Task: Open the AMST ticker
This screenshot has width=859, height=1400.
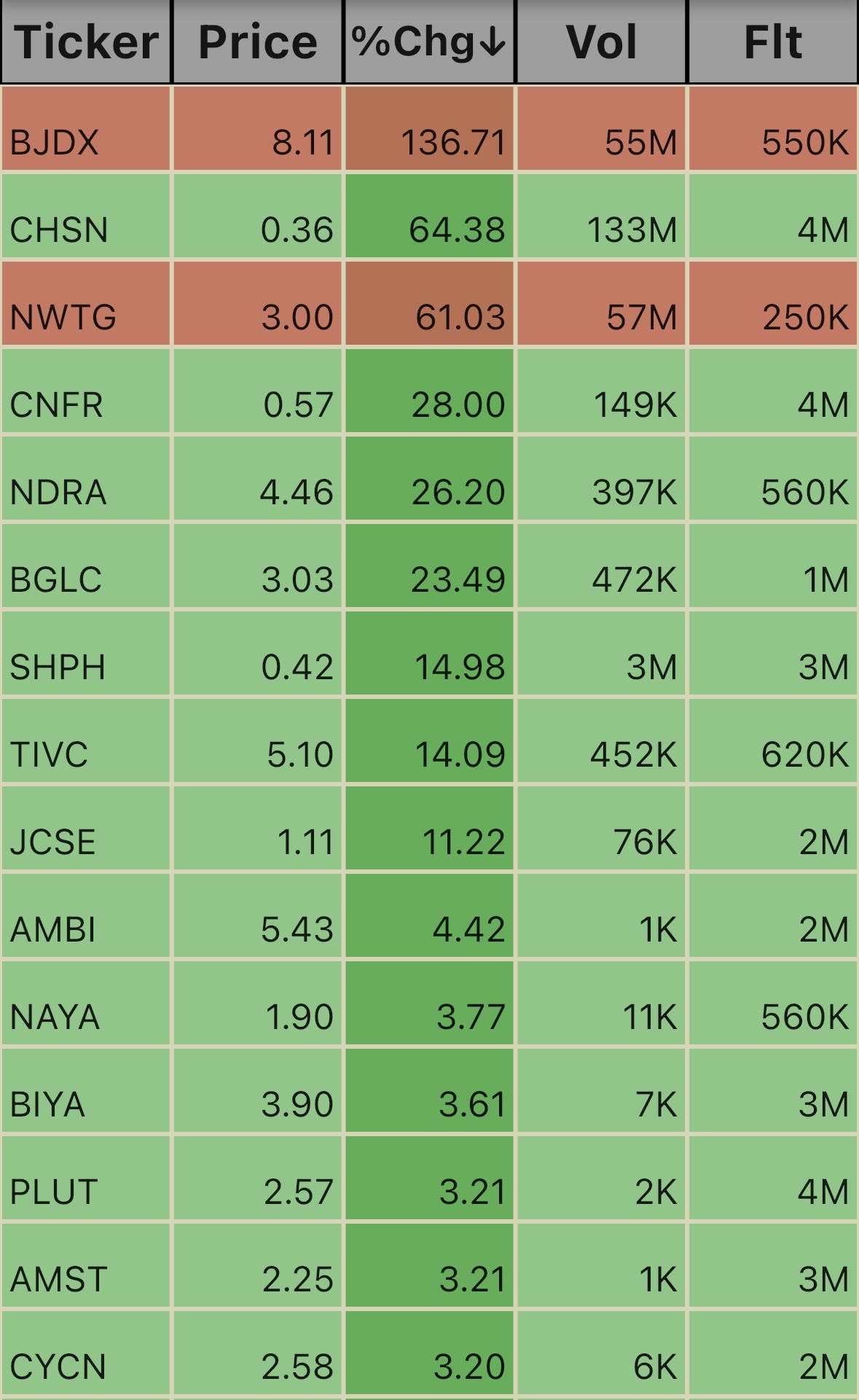Action: tap(59, 1280)
